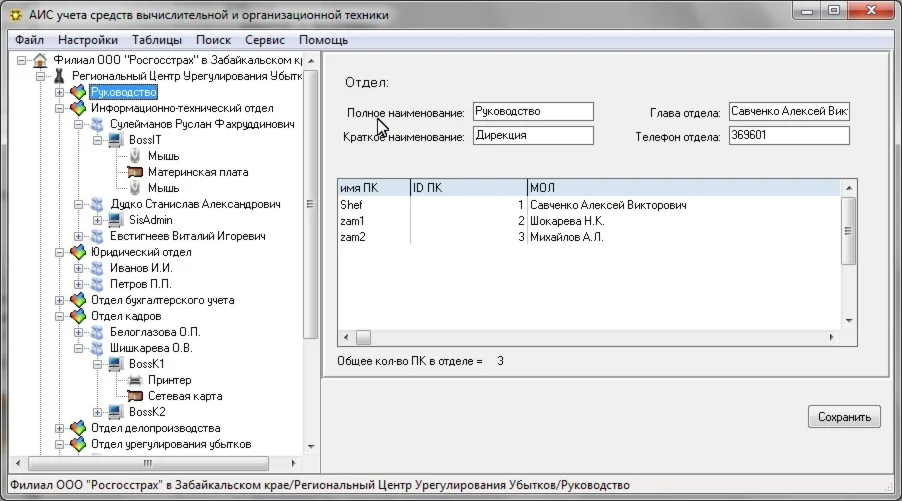Collapse the Шишкарева О.В. node
This screenshot has width=902, height=501.
(78, 348)
